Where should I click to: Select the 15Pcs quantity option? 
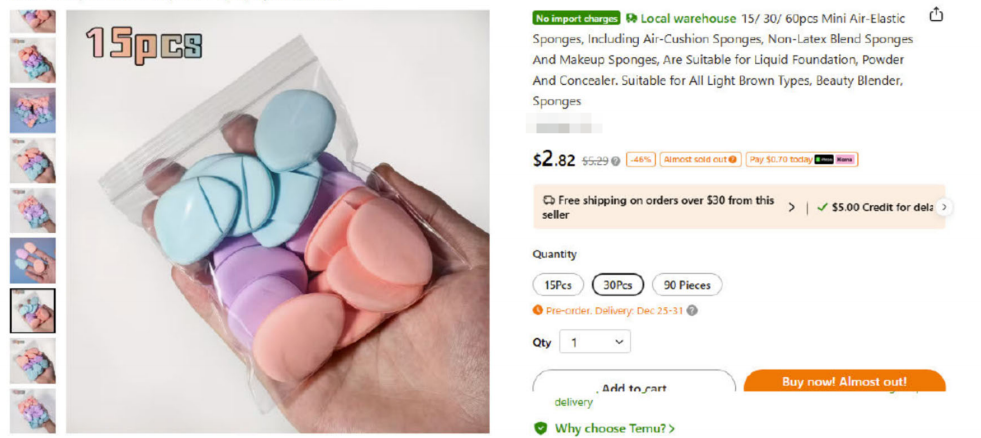[557, 285]
